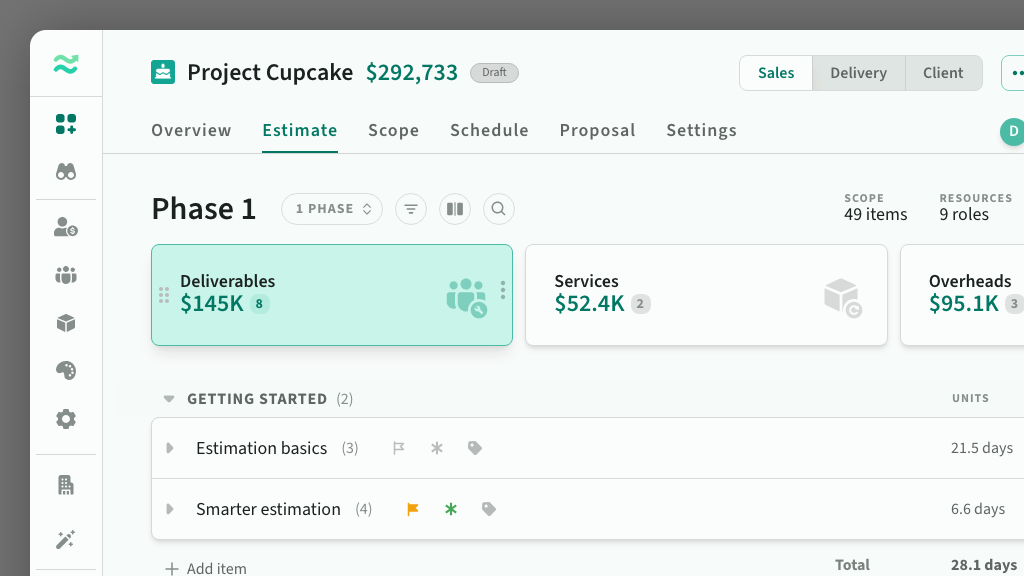Switch to the Scope tab
This screenshot has height=576, width=1024.
(x=393, y=130)
